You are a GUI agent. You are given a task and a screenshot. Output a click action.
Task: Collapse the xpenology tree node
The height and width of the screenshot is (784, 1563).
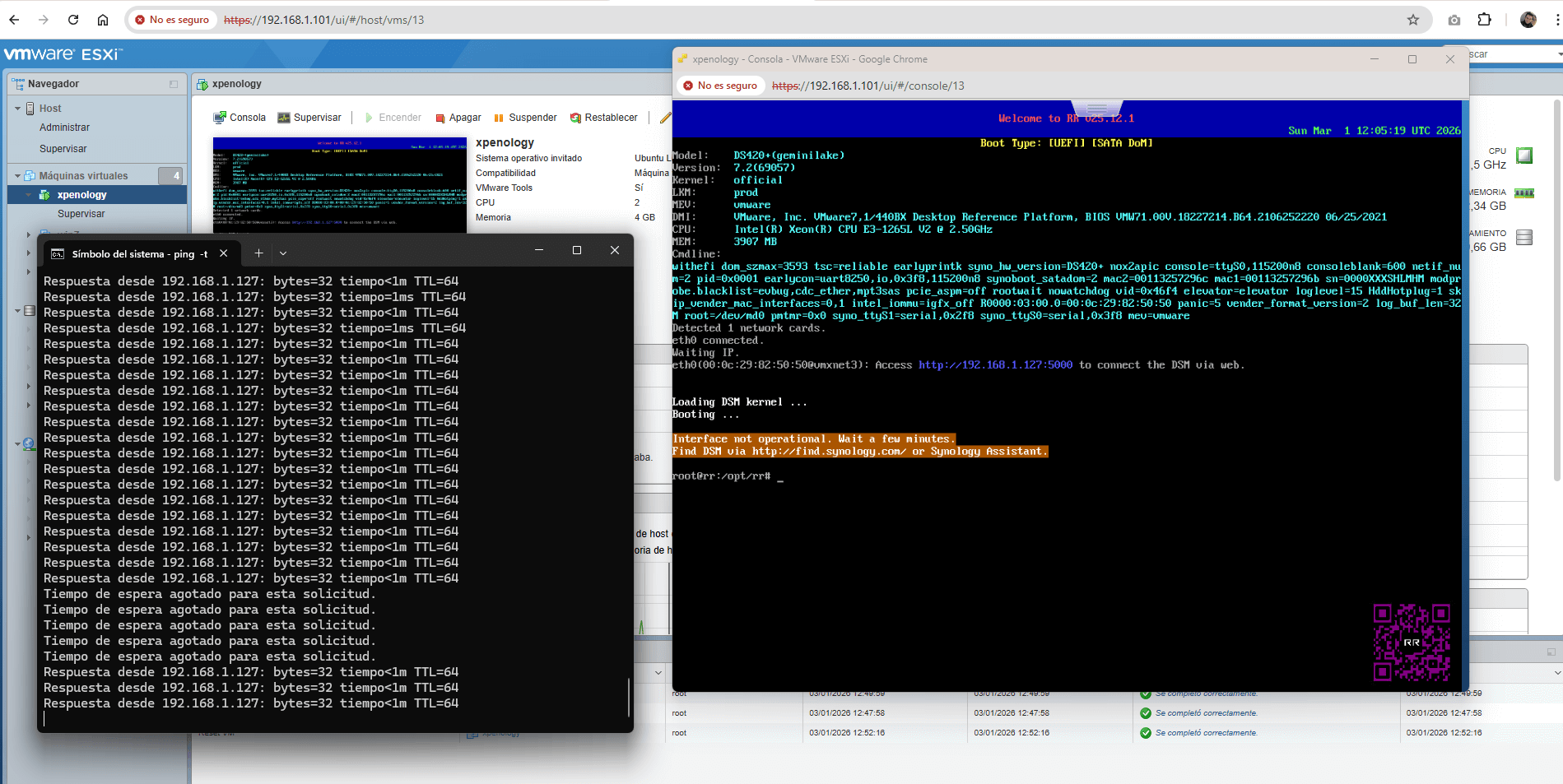pyautogui.click(x=29, y=195)
